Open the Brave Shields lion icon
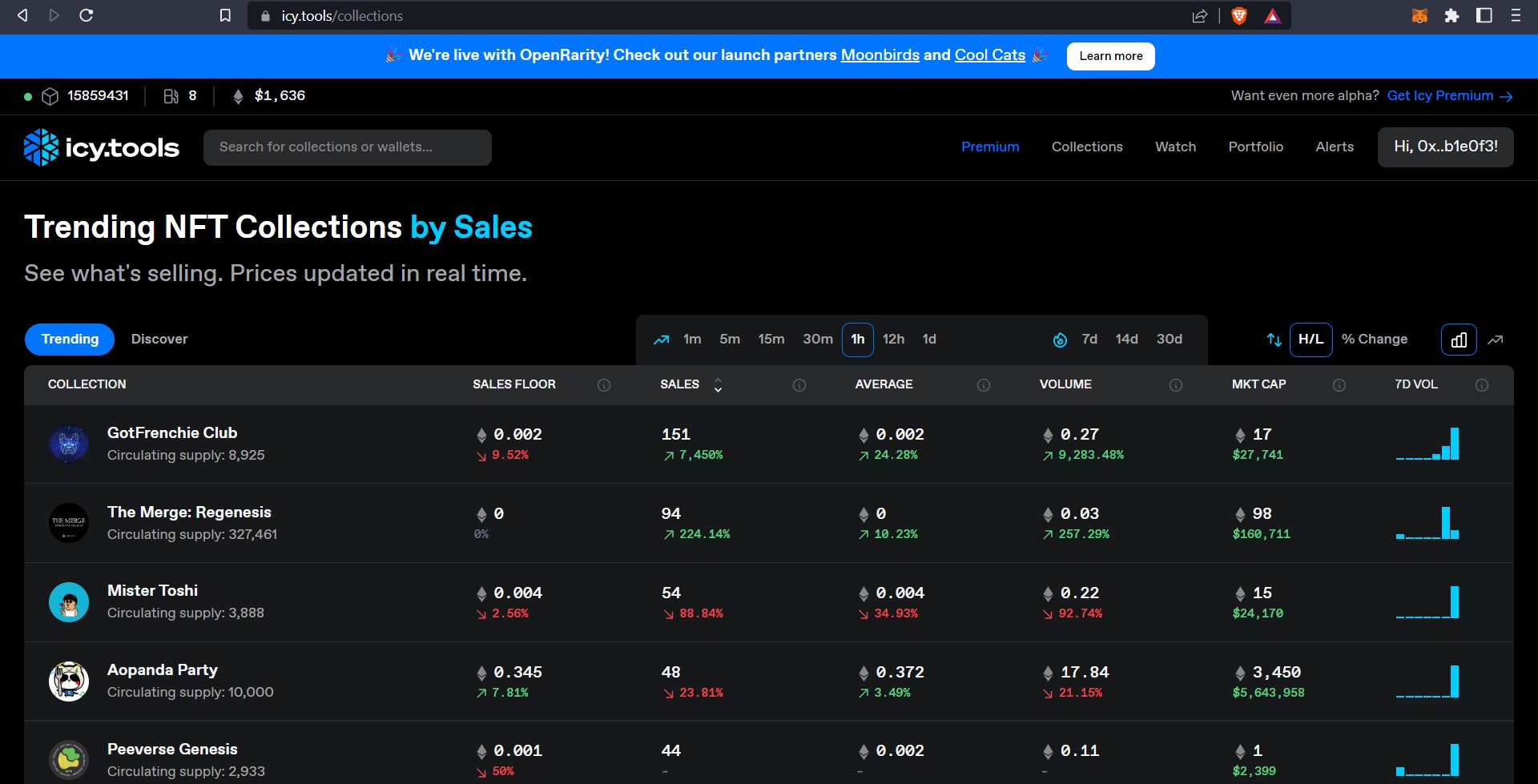Screen dimensions: 1538x784 click(x=1239, y=16)
